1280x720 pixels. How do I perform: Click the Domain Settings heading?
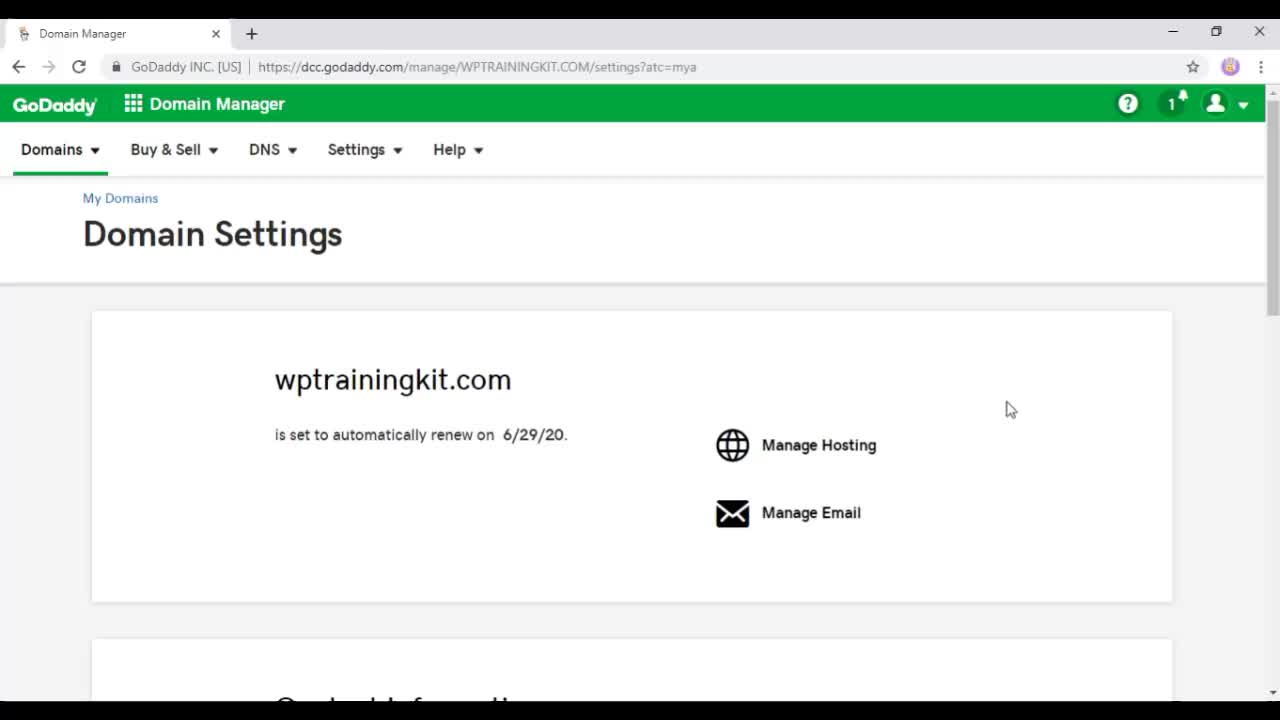212,234
